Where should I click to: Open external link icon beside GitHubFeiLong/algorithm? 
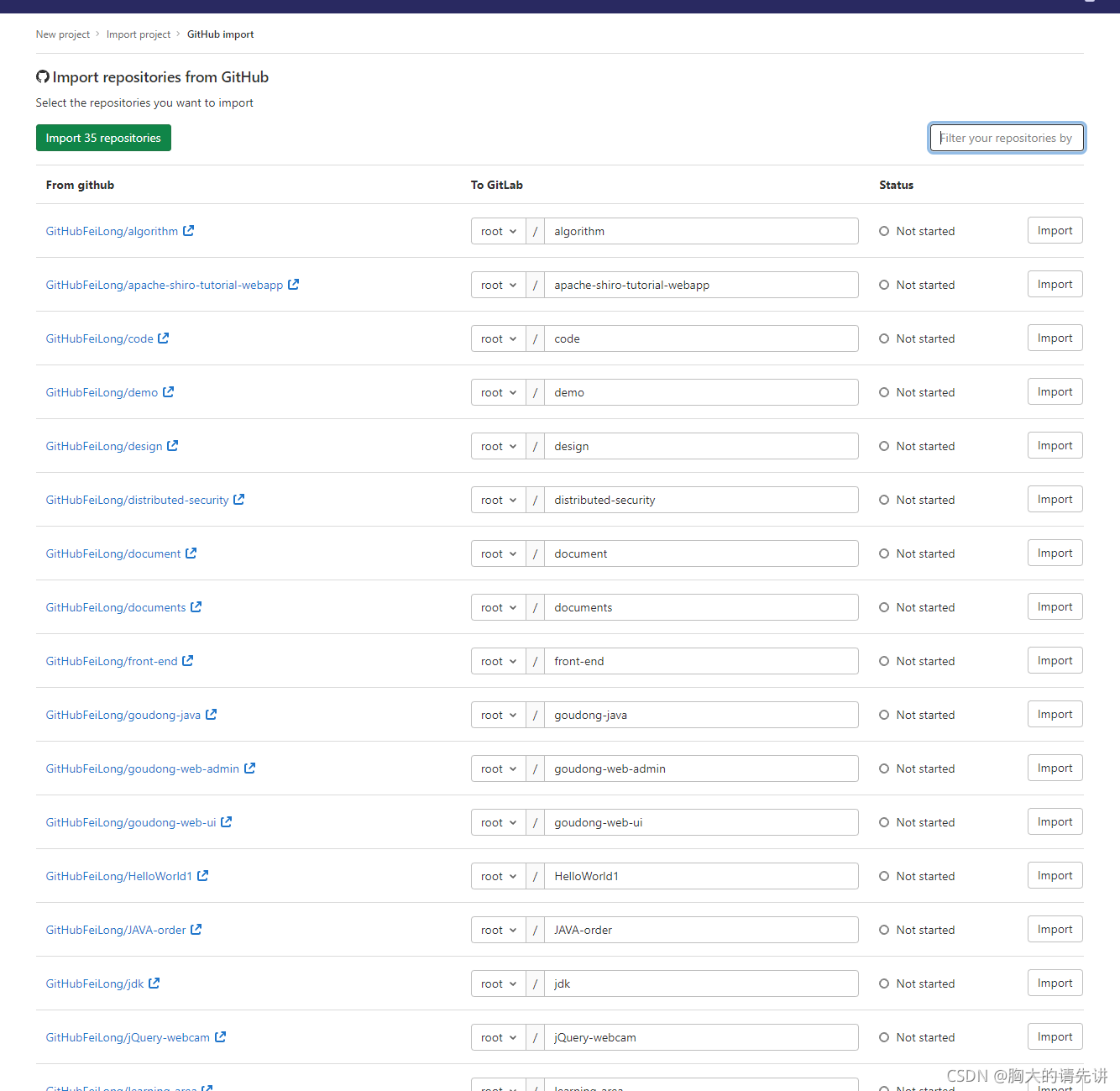[189, 230]
